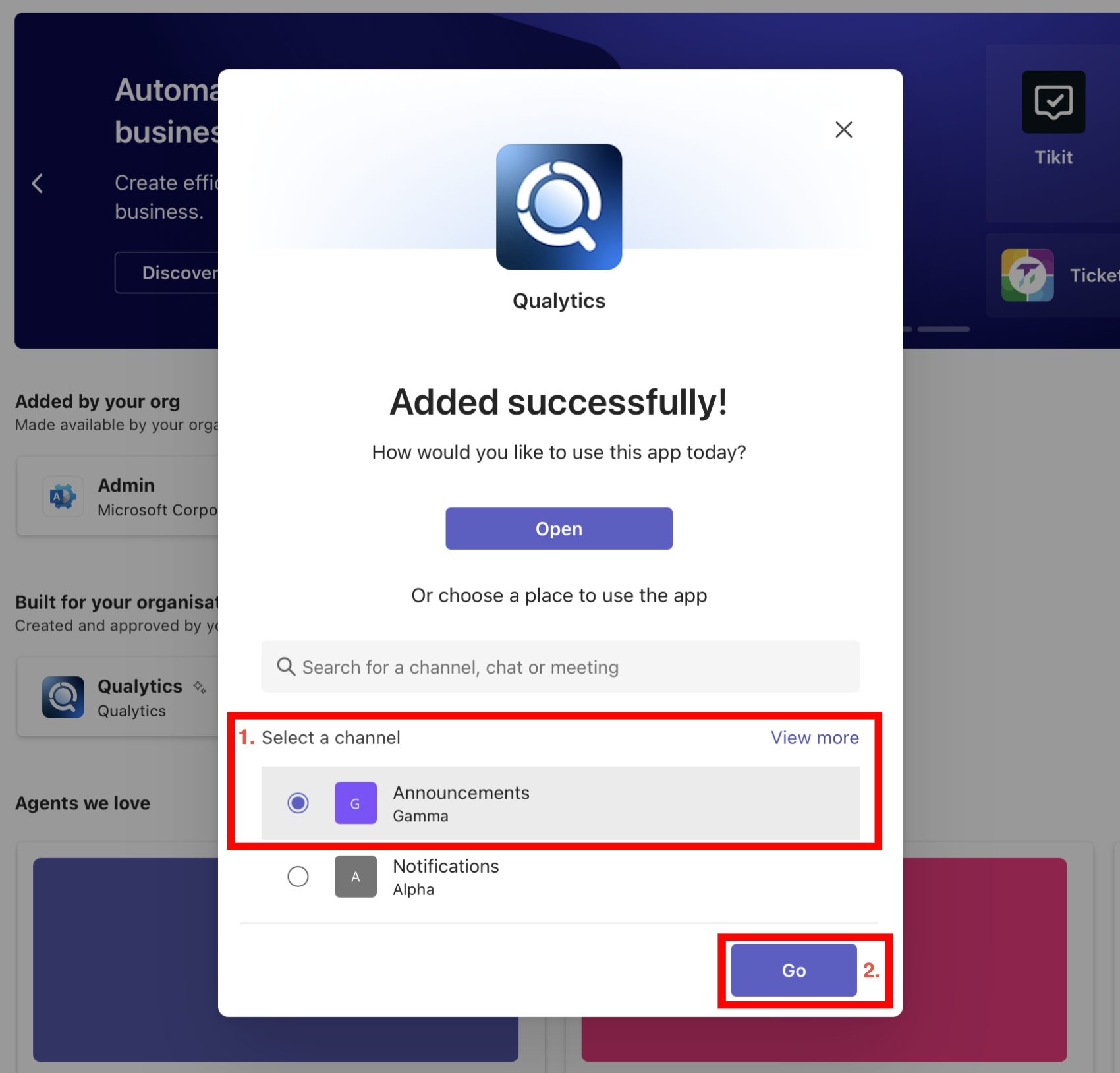Click the Open button
This screenshot has width=1120, height=1073.
point(559,529)
